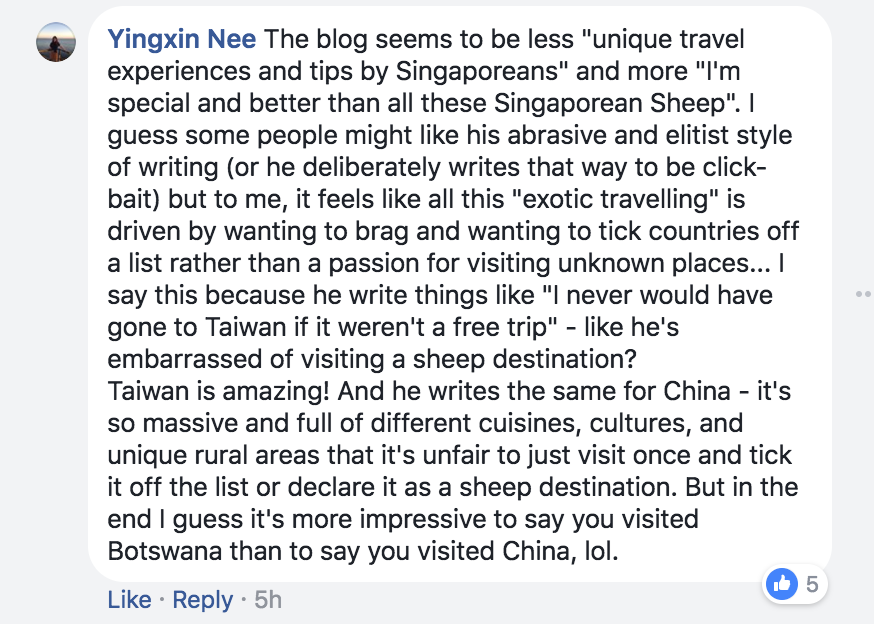Open the comment options ellipsis icon

863,294
